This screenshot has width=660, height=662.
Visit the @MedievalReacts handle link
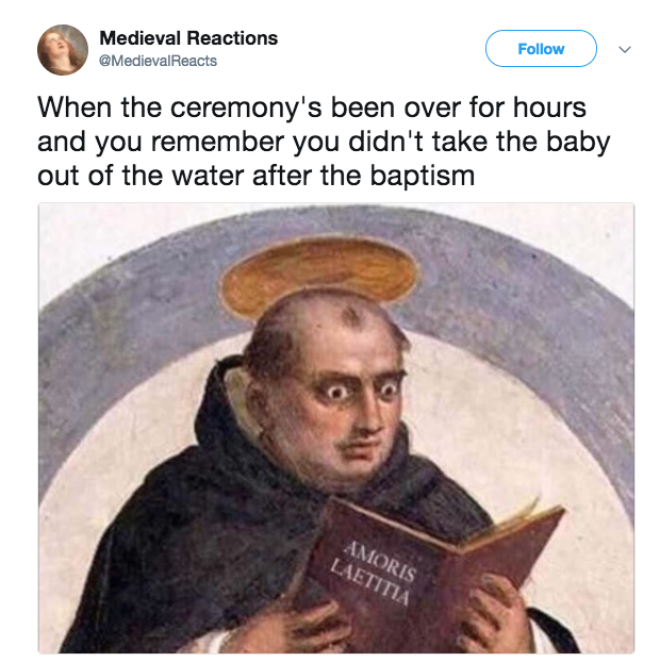pyautogui.click(x=158, y=61)
